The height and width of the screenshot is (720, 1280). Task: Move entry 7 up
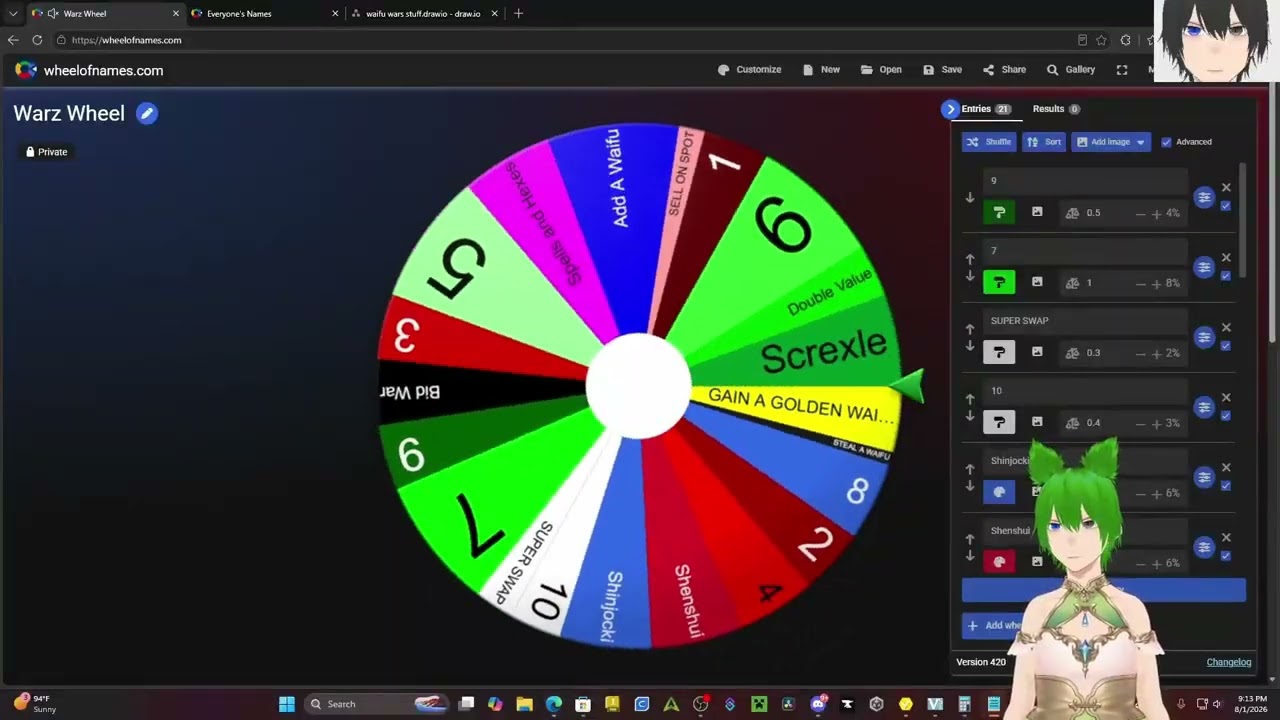pos(969,259)
